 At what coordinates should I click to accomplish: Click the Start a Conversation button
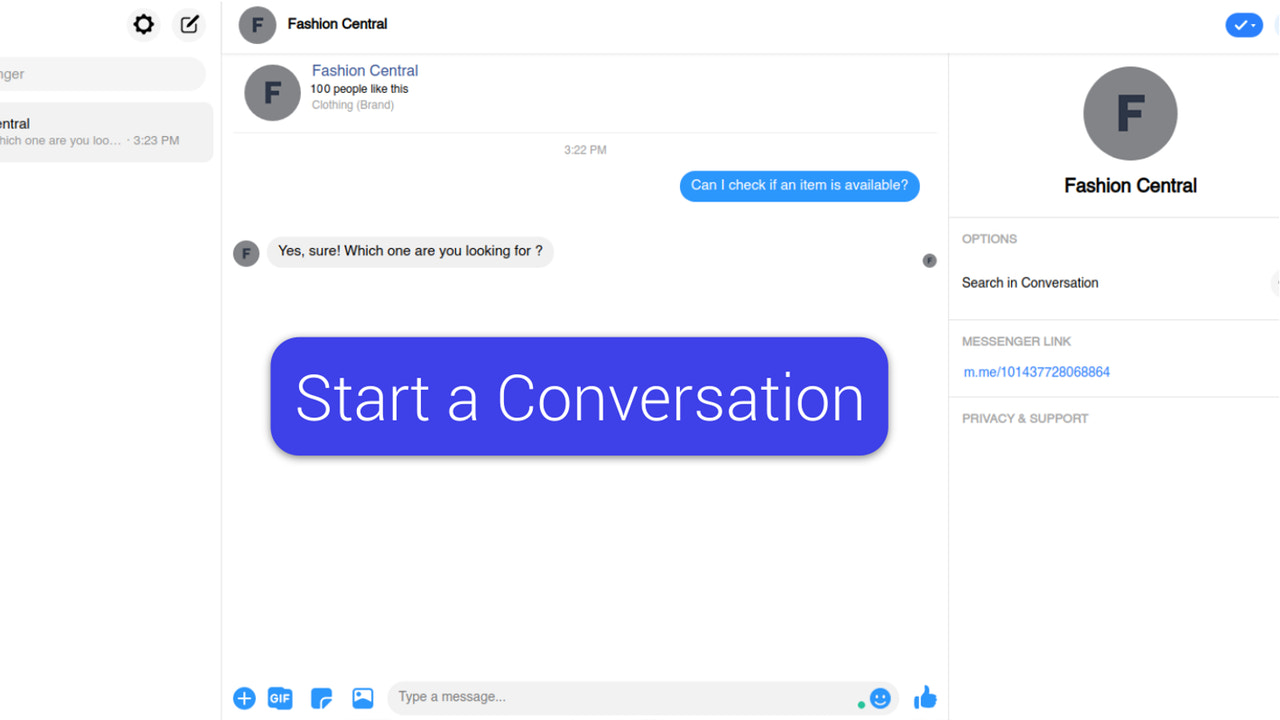pos(578,397)
